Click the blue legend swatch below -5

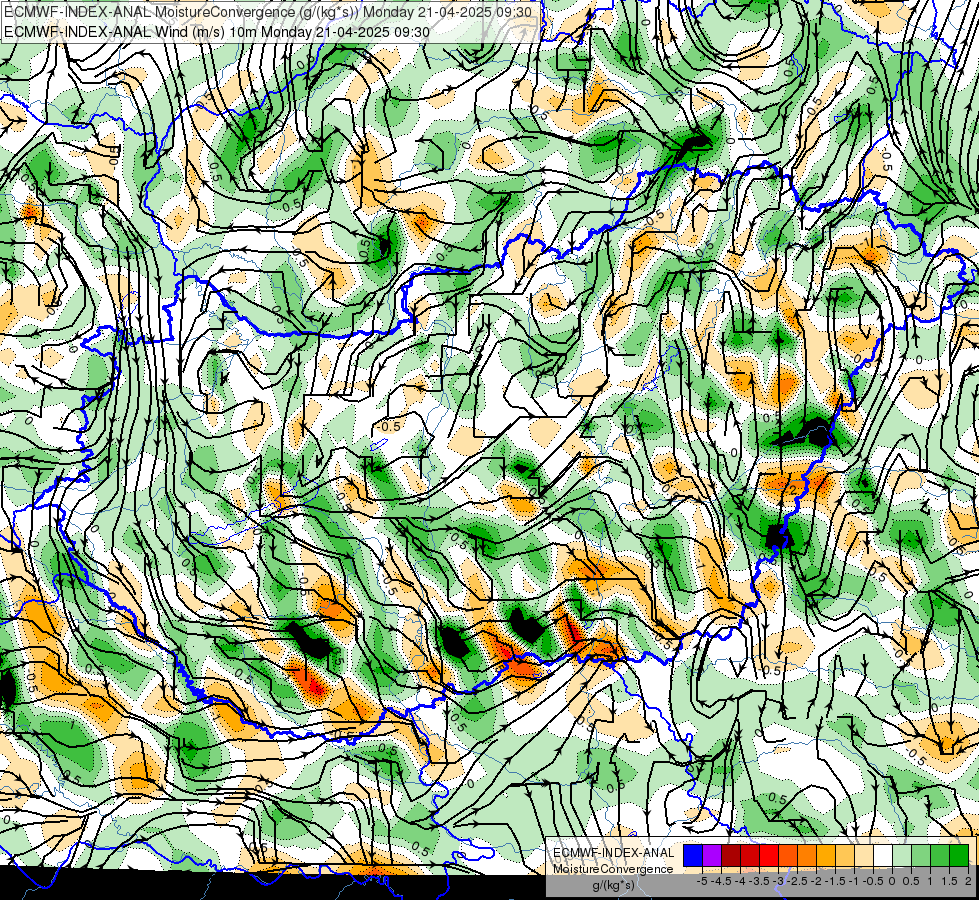coord(693,855)
